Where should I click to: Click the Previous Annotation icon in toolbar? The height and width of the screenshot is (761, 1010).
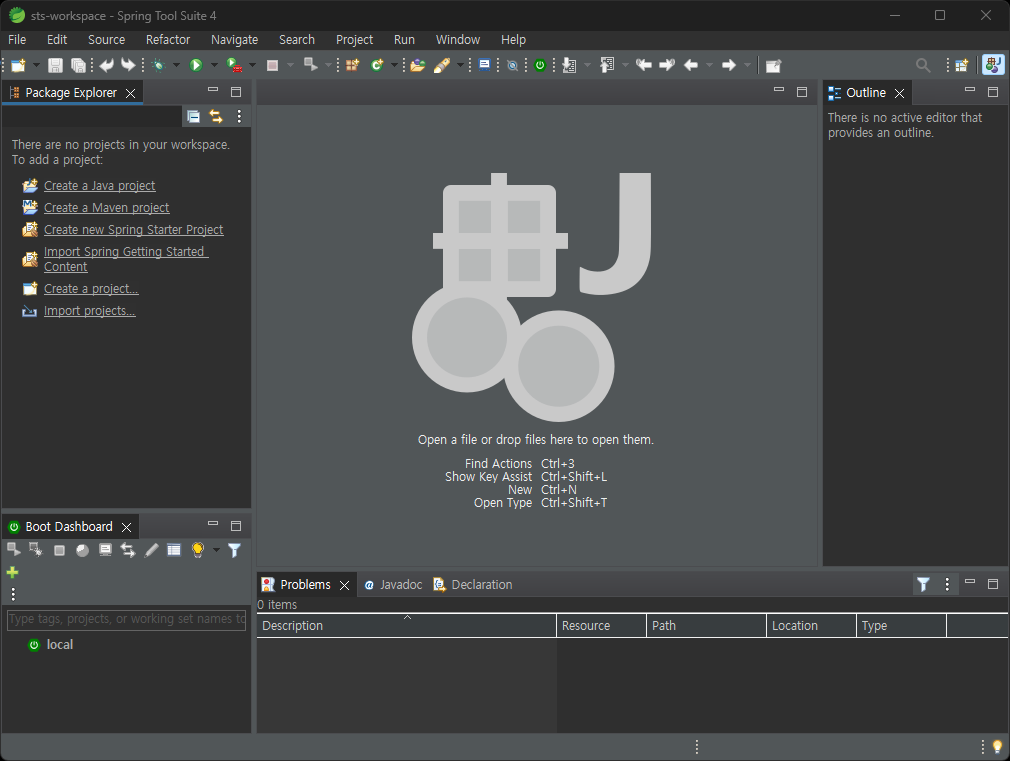[607, 65]
